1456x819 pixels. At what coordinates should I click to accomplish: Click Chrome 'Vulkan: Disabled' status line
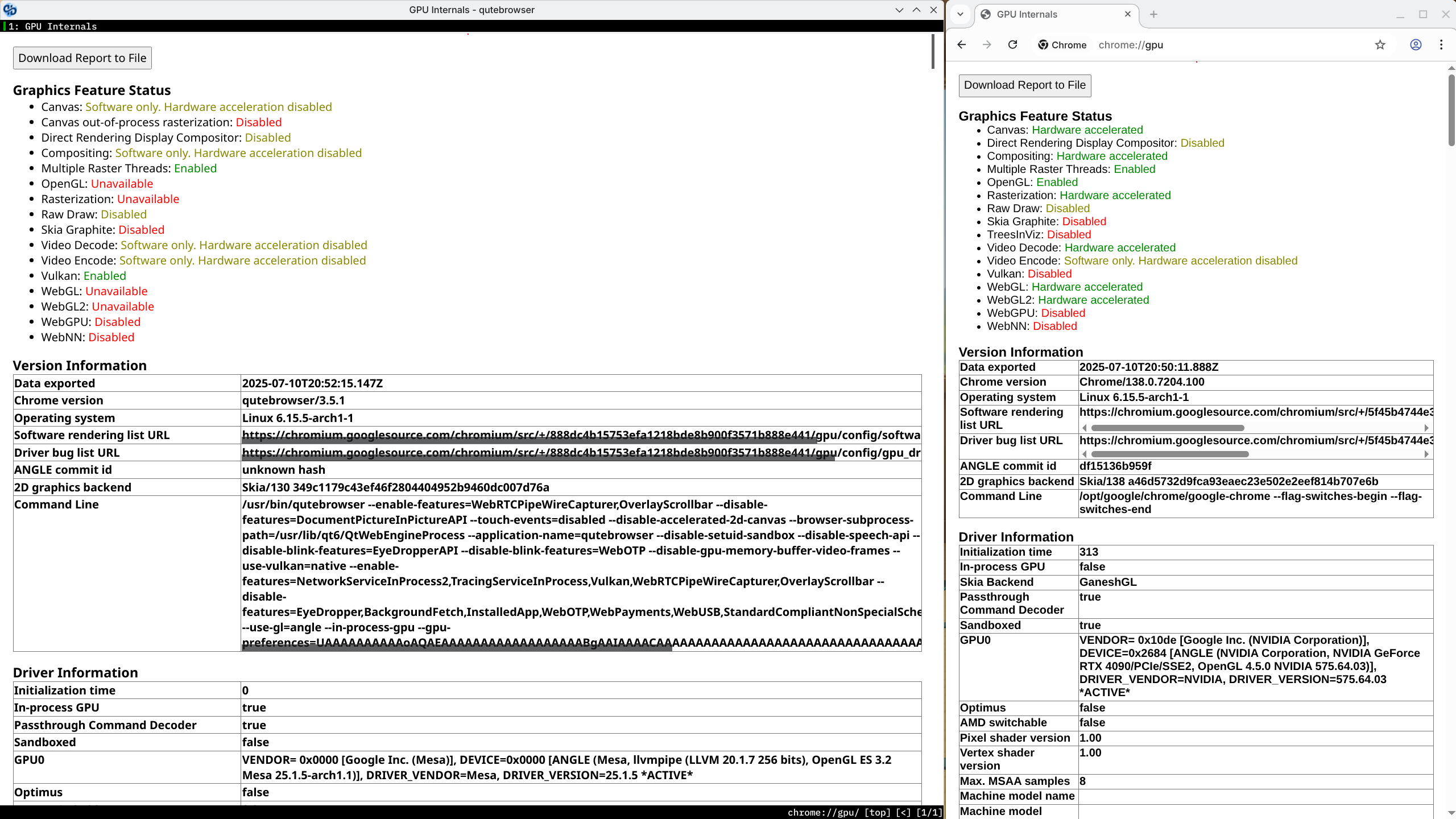pos(1029,274)
